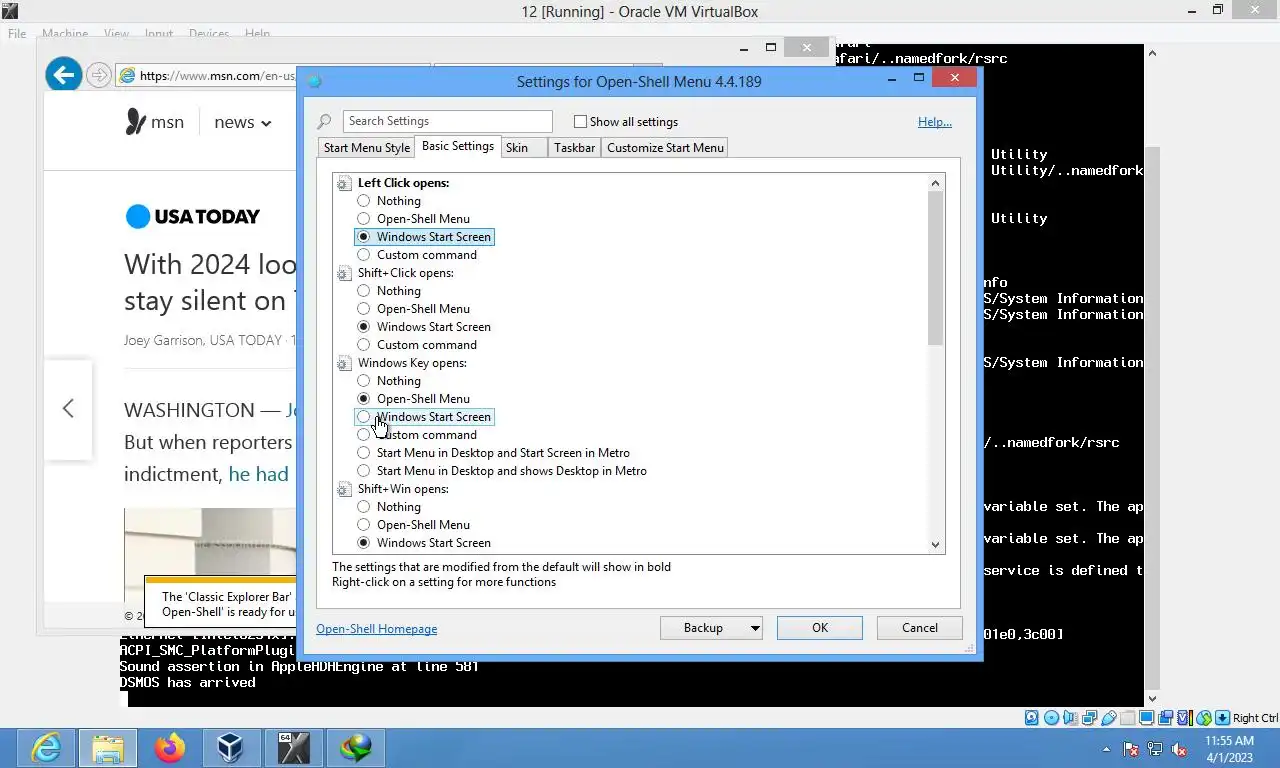
Task: Switch to the Basic Settings tab
Action: [458, 146]
